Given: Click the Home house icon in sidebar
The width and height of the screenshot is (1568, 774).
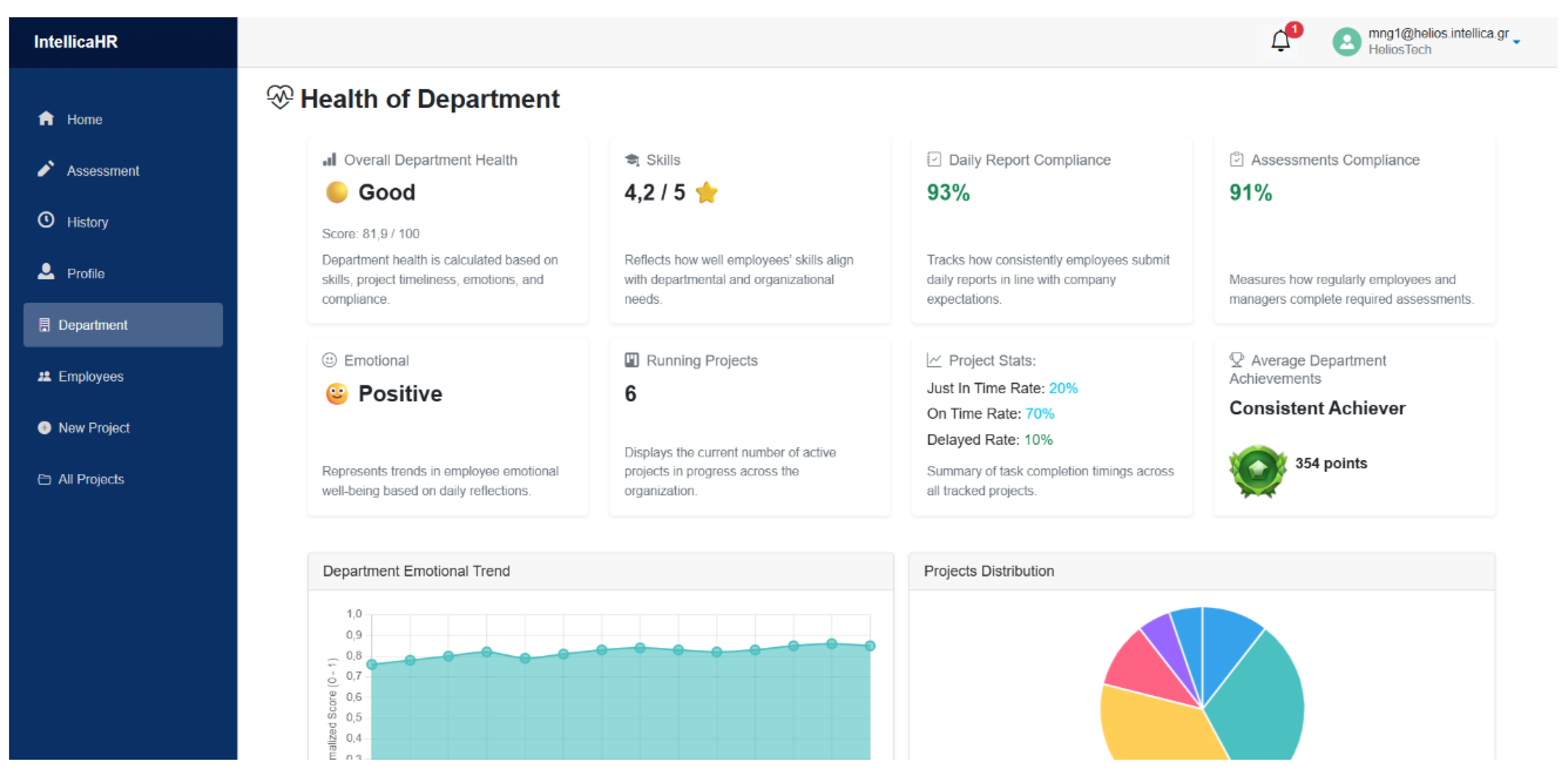Looking at the screenshot, I should pos(46,118).
